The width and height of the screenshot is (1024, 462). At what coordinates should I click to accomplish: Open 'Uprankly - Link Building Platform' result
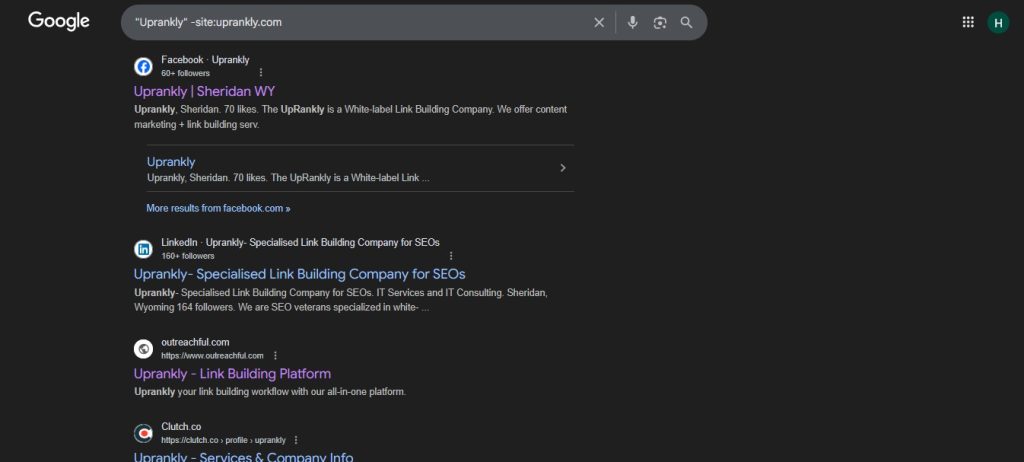tap(232, 374)
